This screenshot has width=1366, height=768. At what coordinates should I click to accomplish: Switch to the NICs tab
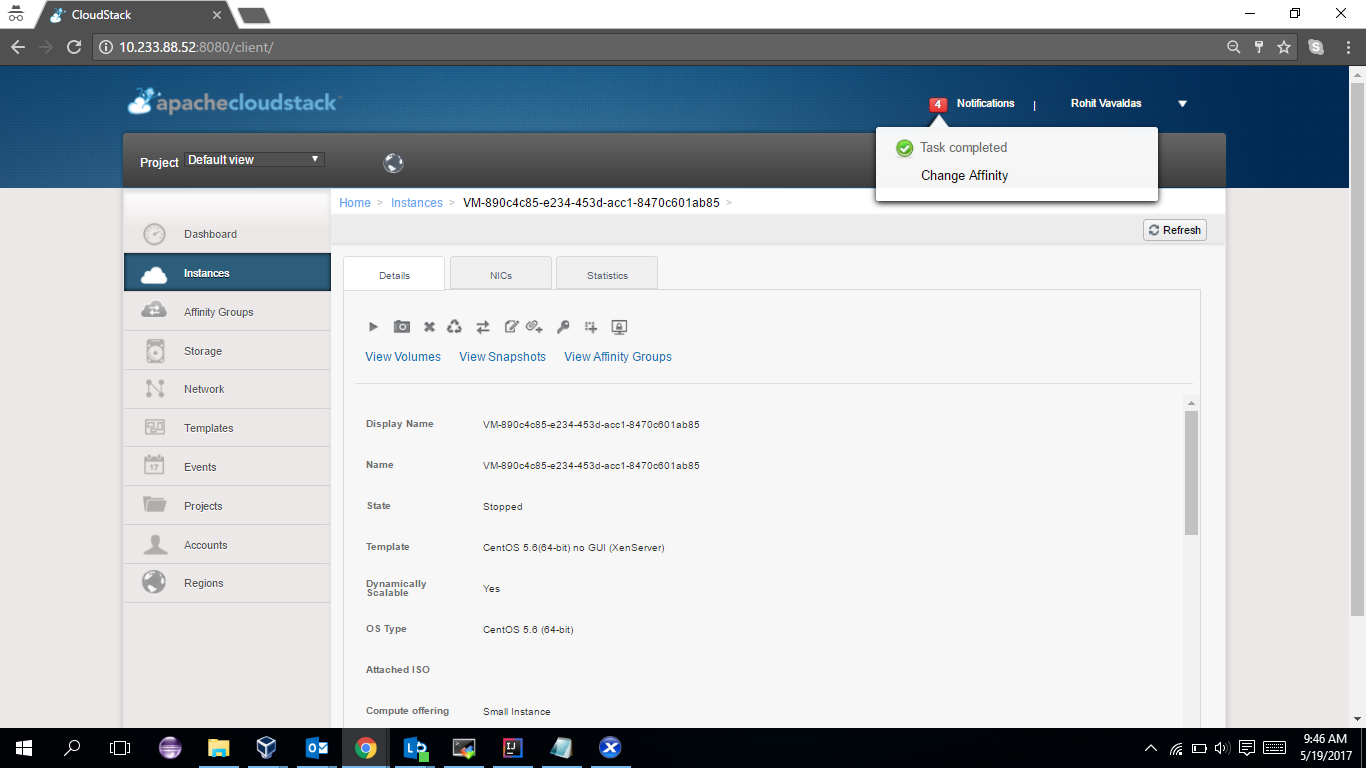pyautogui.click(x=500, y=273)
